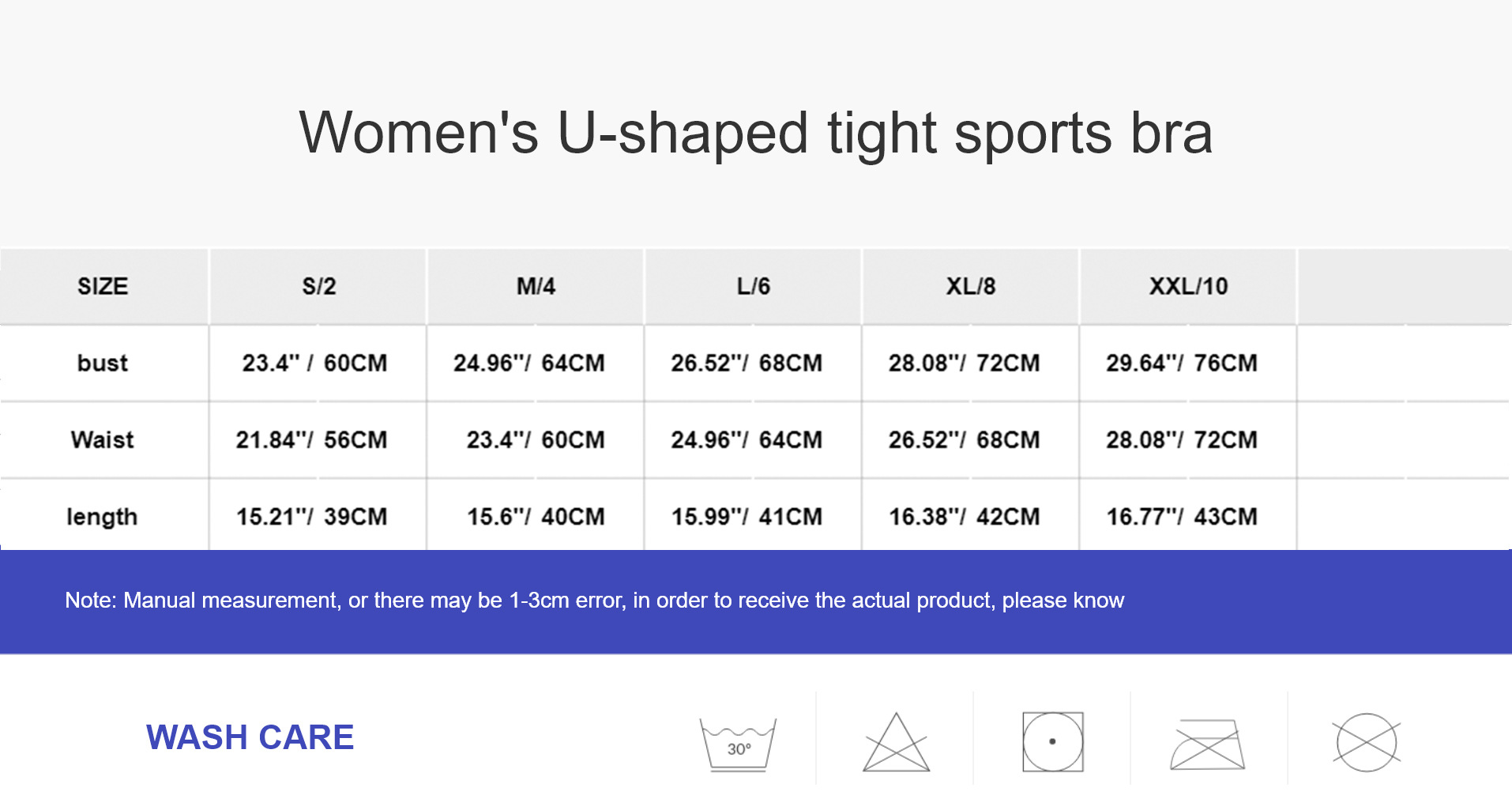
Task: Click the SIZE header cell
Action: [x=103, y=286]
